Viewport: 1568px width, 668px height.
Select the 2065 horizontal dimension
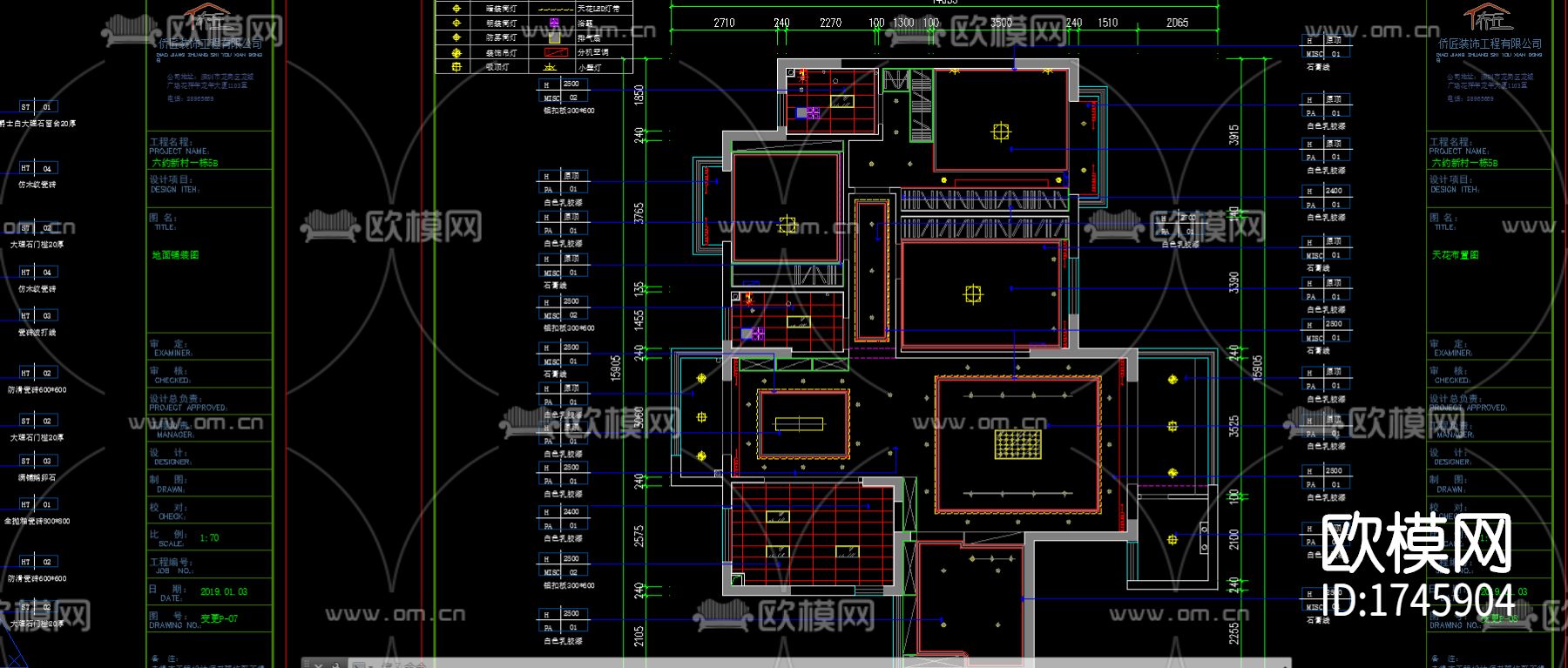[1177, 23]
